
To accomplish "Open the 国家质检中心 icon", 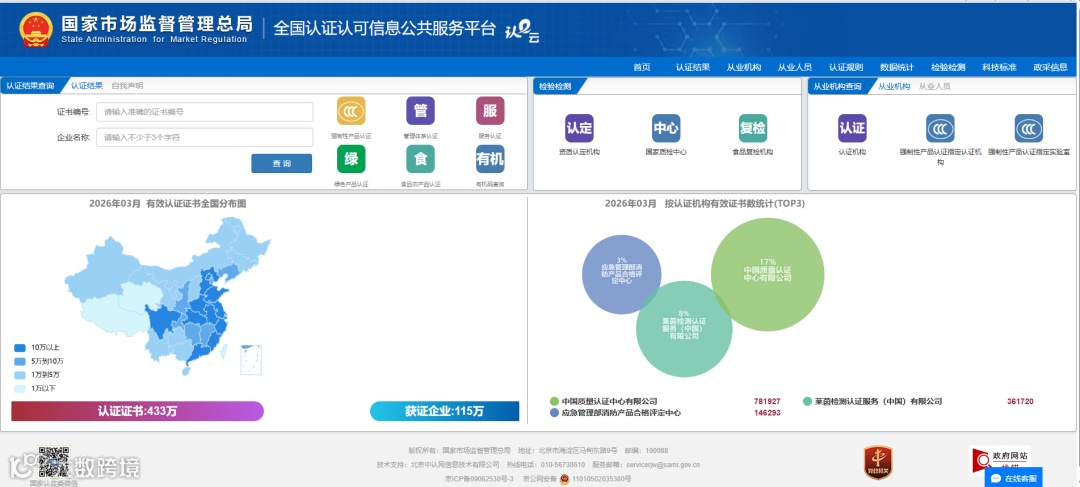I will (666, 128).
